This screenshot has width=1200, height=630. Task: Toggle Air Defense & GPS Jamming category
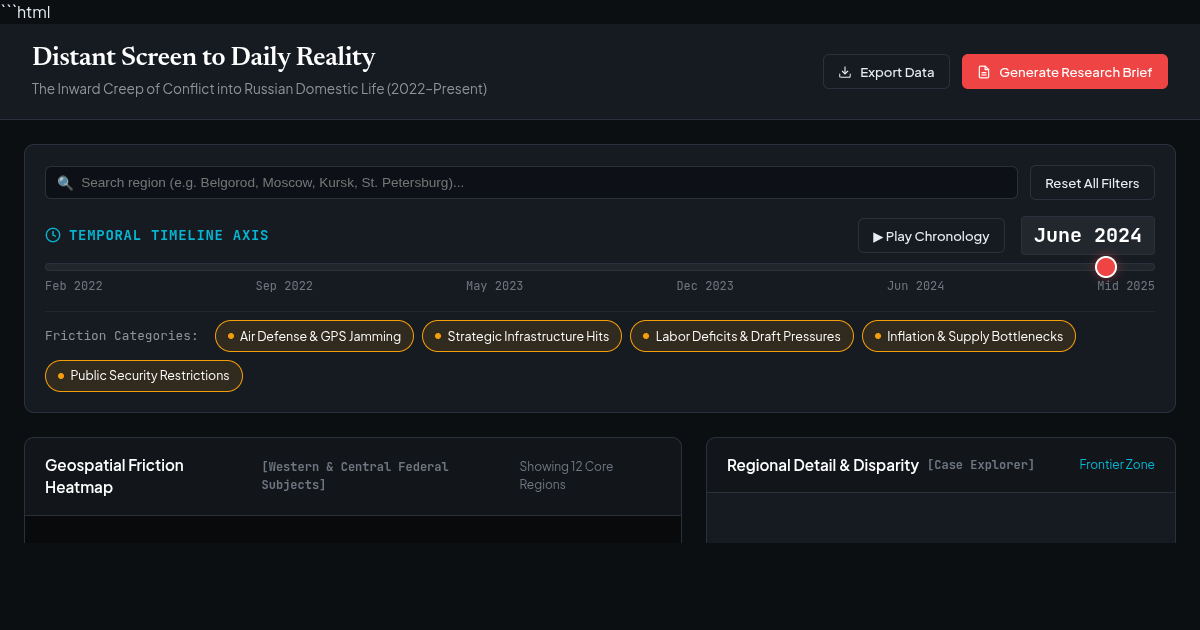[314, 336]
